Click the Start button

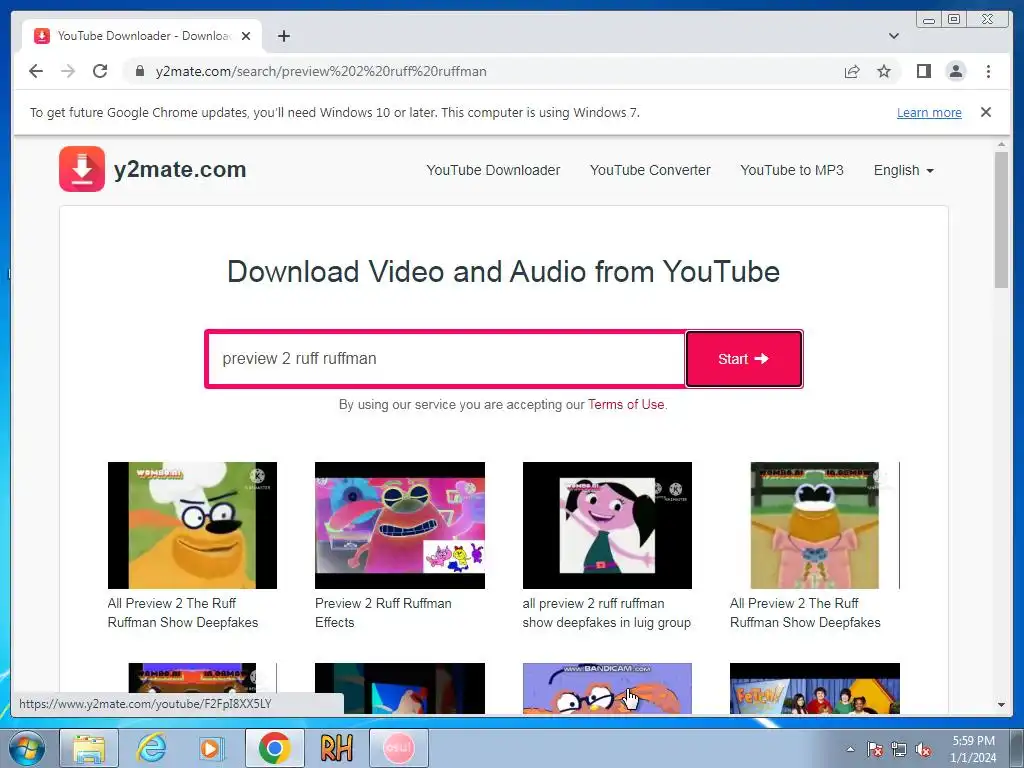click(x=744, y=359)
